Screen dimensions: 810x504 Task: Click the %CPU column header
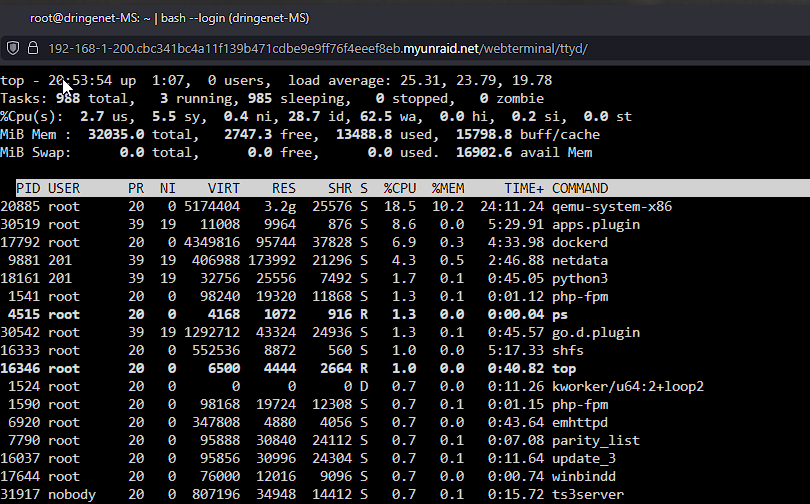pos(400,188)
